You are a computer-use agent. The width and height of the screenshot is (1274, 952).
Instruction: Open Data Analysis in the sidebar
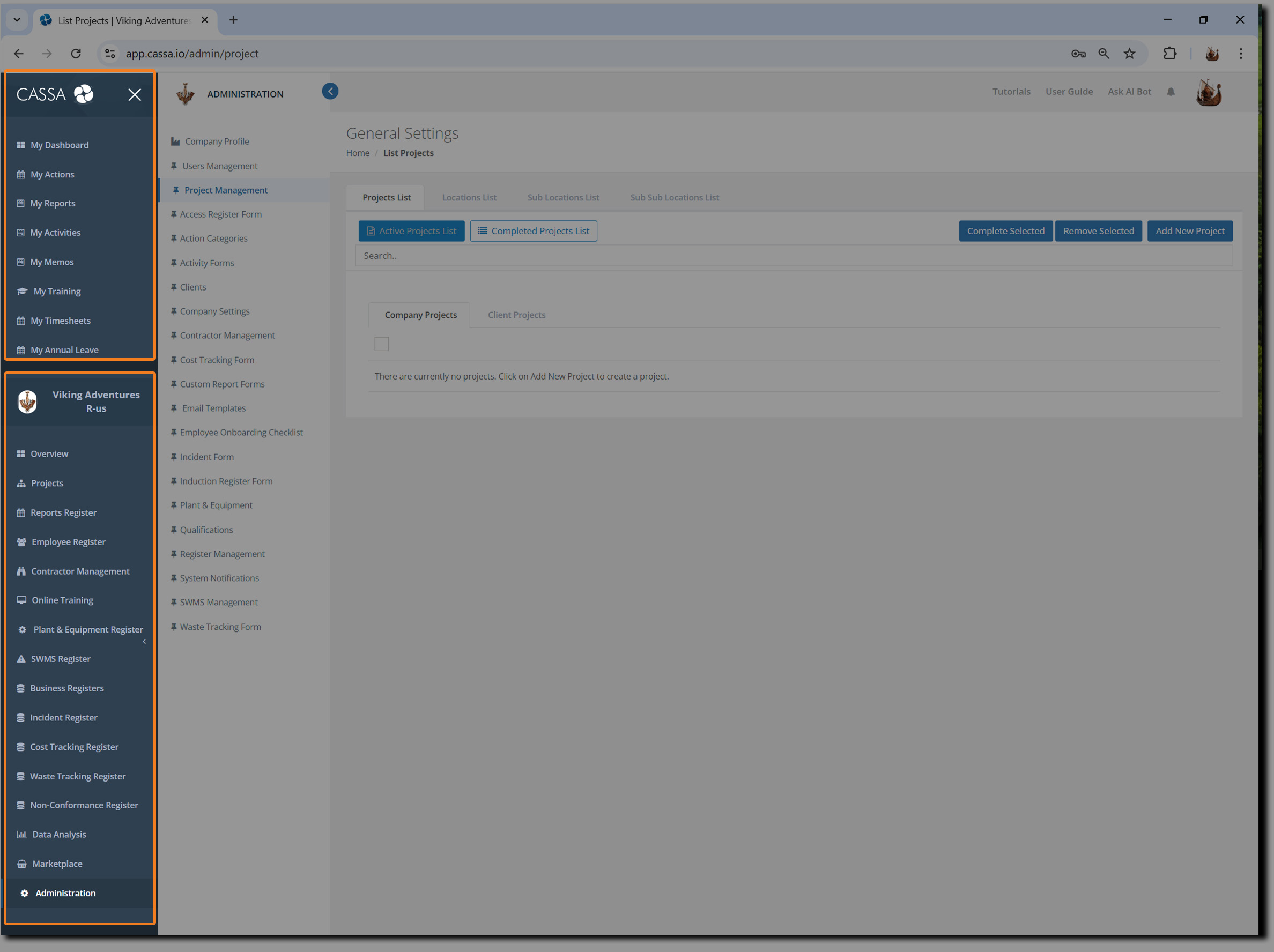click(59, 835)
